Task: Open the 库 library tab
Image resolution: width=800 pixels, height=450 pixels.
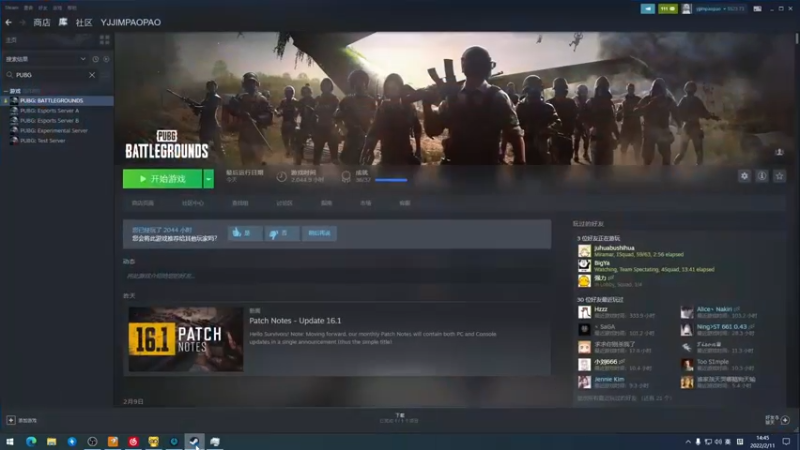Action: point(63,22)
